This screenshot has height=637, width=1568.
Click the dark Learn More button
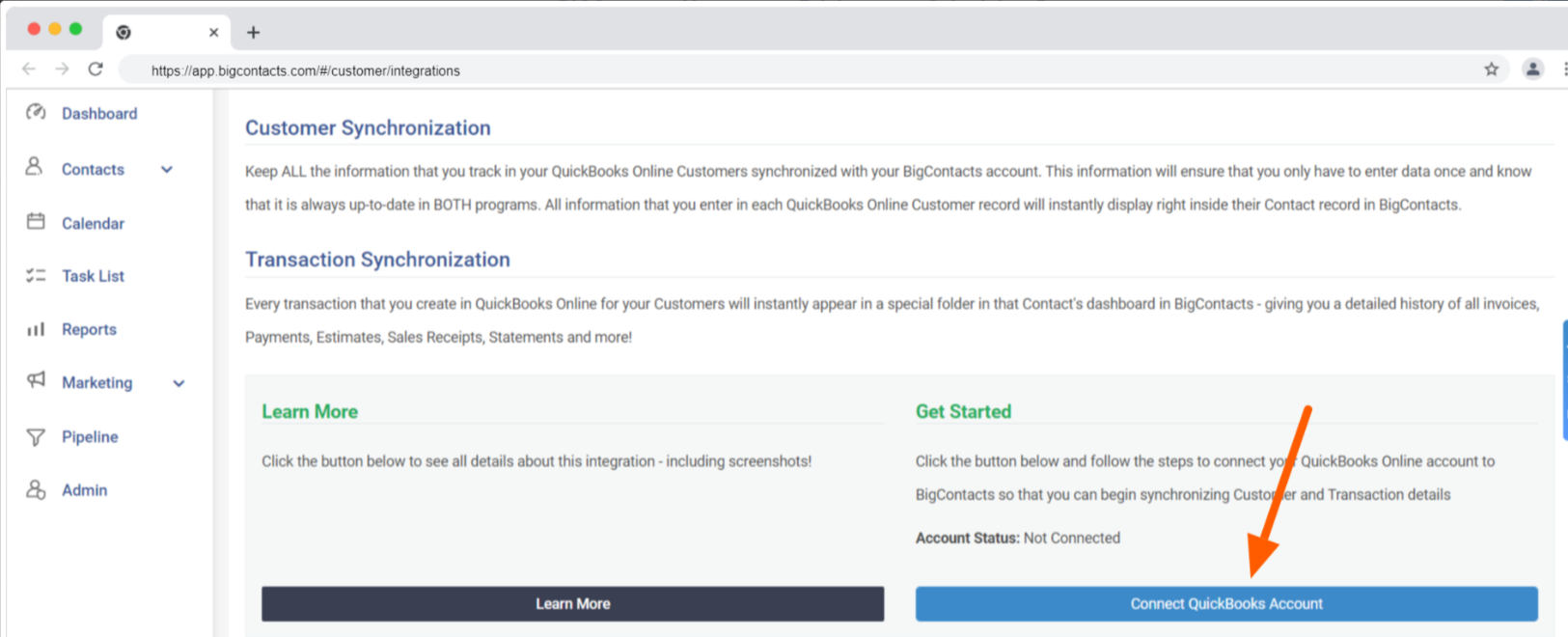tap(572, 603)
